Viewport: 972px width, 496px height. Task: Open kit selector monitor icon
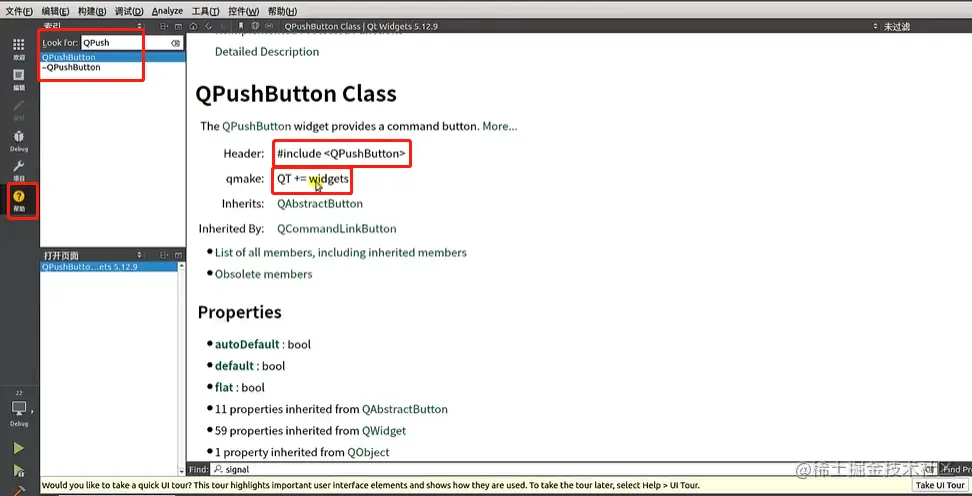pyautogui.click(x=19, y=409)
